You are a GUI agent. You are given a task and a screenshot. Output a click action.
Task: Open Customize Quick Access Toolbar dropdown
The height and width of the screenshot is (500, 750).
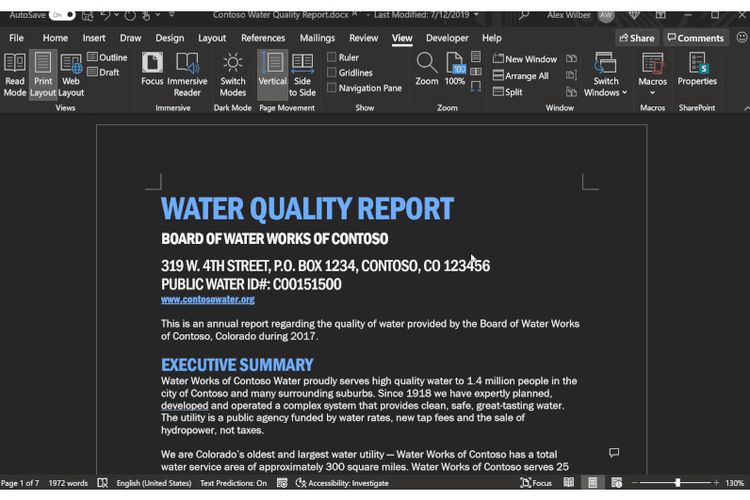click(172, 15)
